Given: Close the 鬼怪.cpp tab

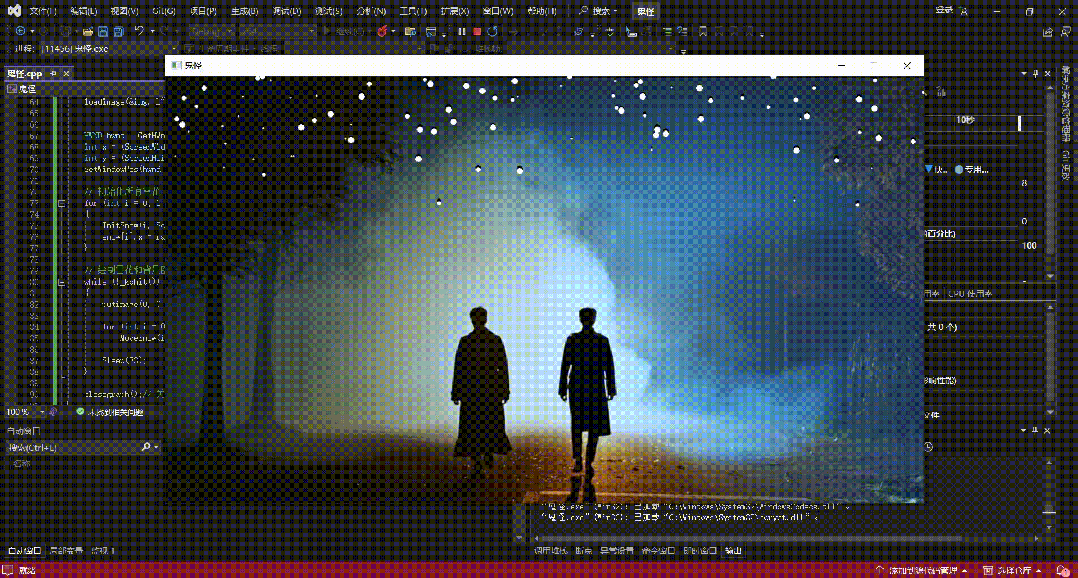Looking at the screenshot, I should [x=67, y=74].
